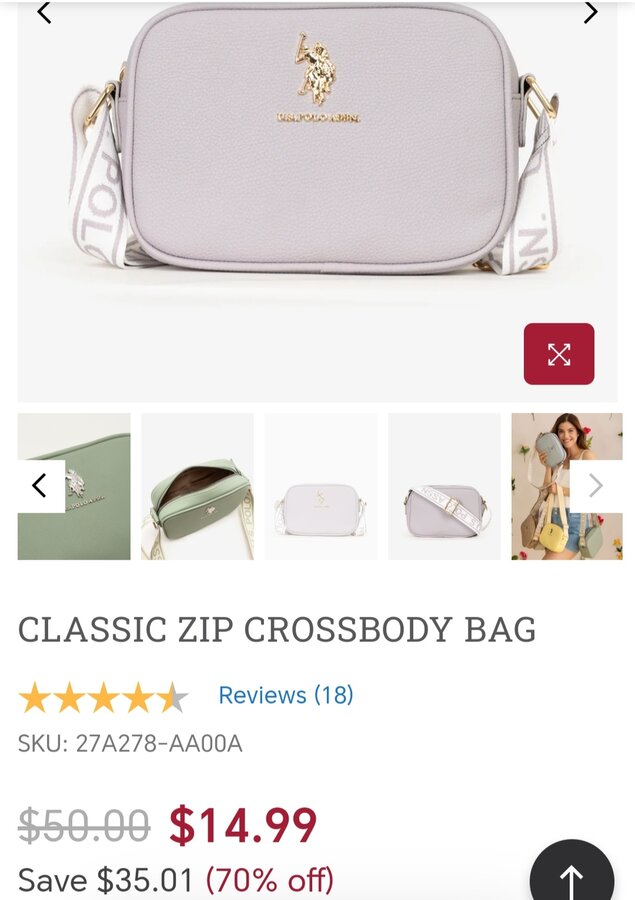Open fullscreen view with red expand button
Viewport: 635px width, 900px height.
click(559, 354)
